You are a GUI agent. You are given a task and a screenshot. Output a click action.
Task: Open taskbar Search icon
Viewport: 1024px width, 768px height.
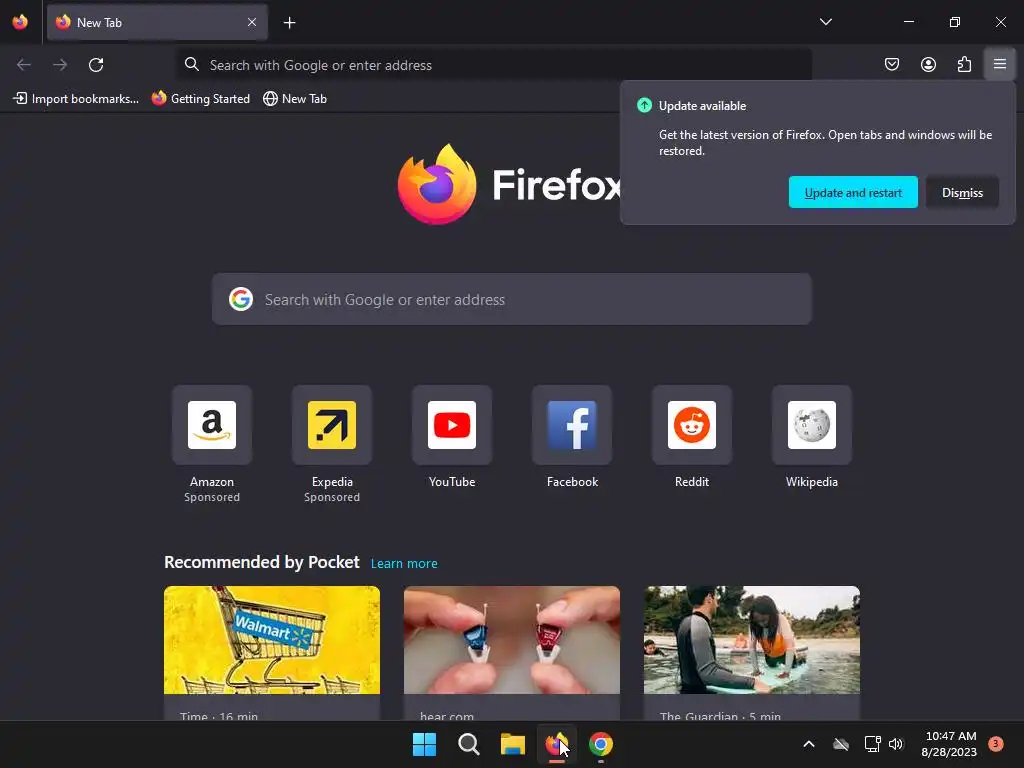pyautogui.click(x=468, y=744)
